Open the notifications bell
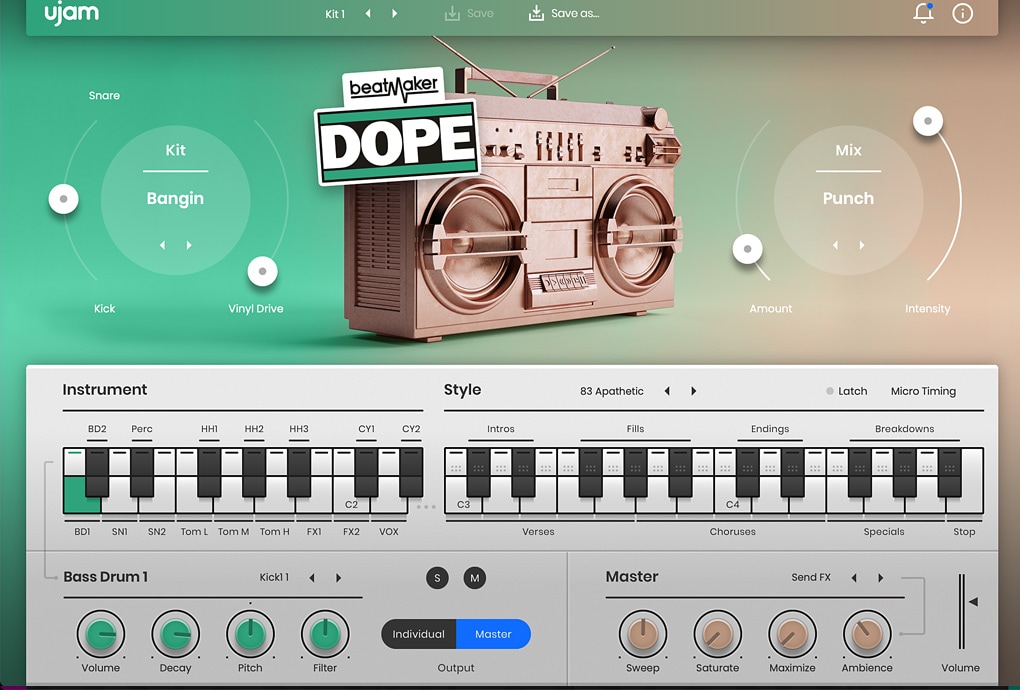Image resolution: width=1020 pixels, height=690 pixels. click(x=923, y=13)
